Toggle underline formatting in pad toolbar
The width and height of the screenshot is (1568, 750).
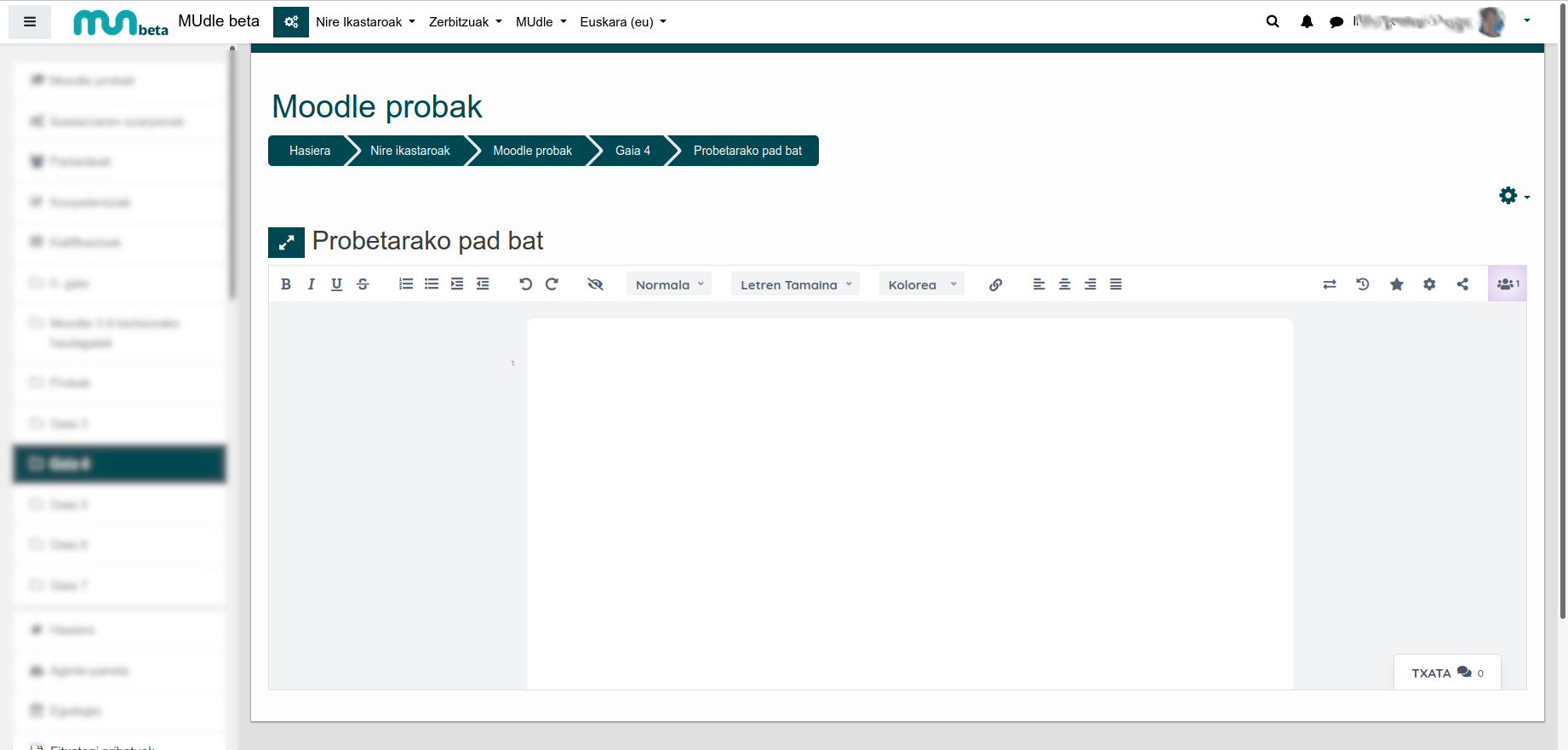coord(337,284)
